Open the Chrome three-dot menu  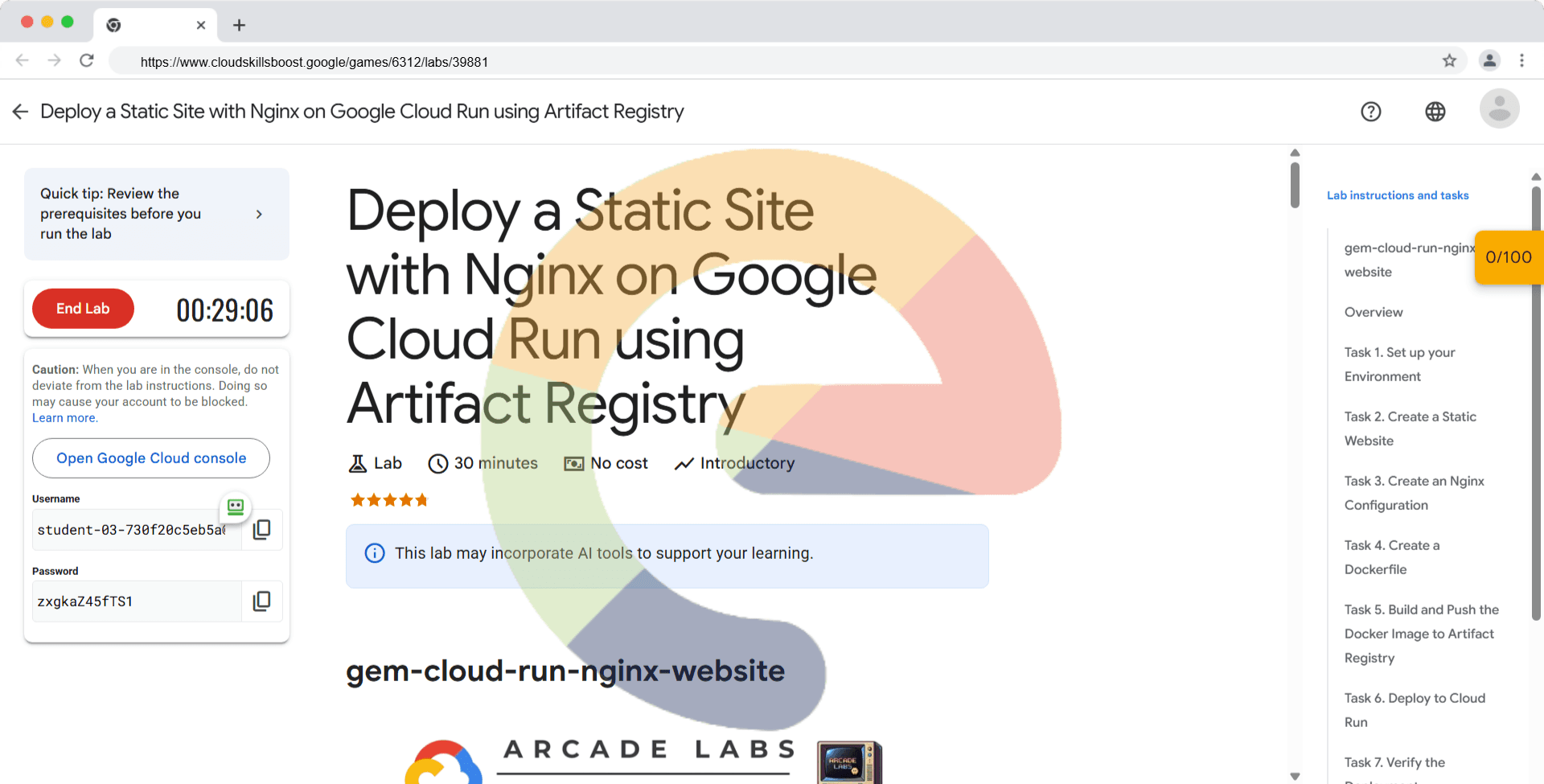[1521, 61]
